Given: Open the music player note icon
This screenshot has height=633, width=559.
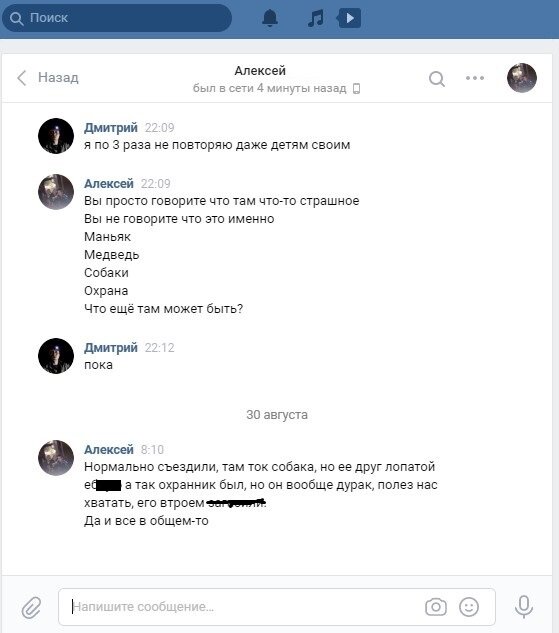Looking at the screenshot, I should (x=316, y=18).
